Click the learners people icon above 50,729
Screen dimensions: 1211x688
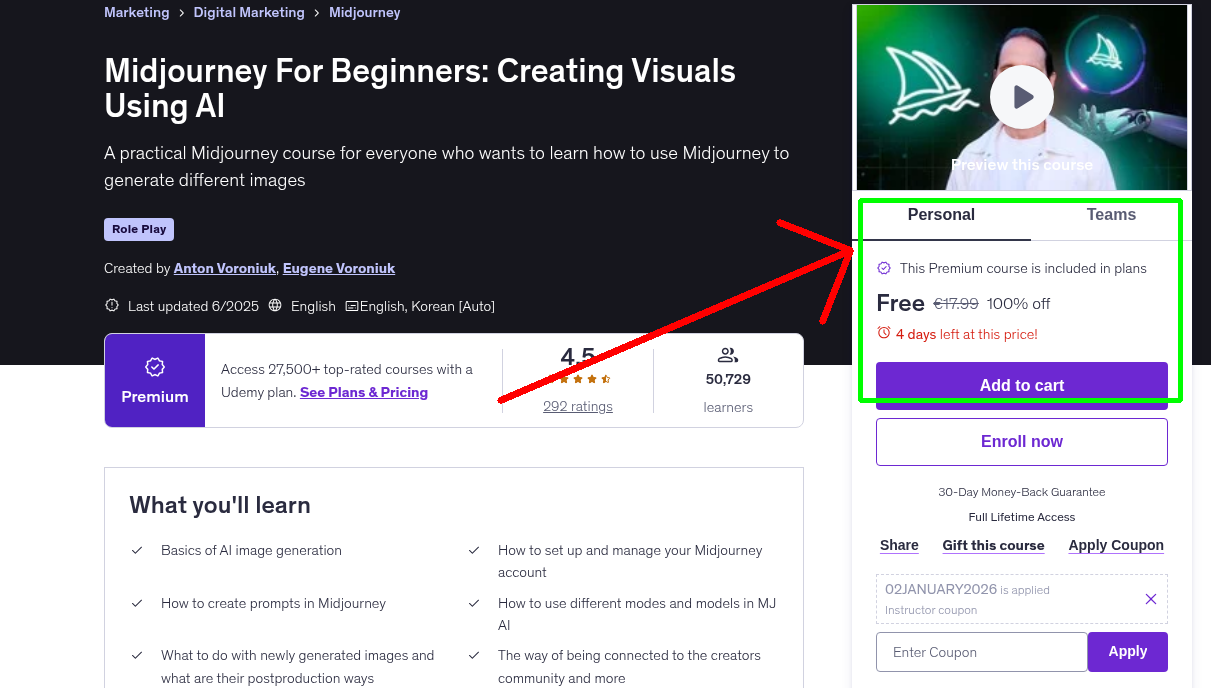[728, 354]
